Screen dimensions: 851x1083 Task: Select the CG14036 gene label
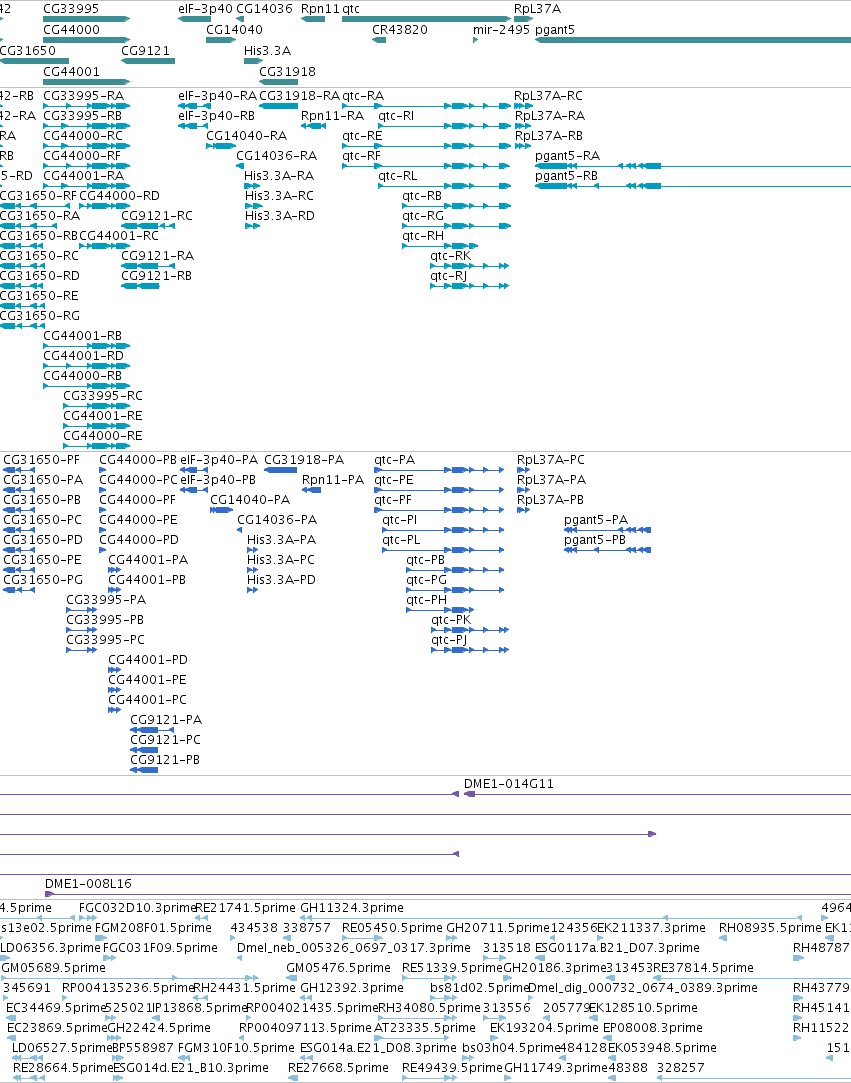(264, 9)
